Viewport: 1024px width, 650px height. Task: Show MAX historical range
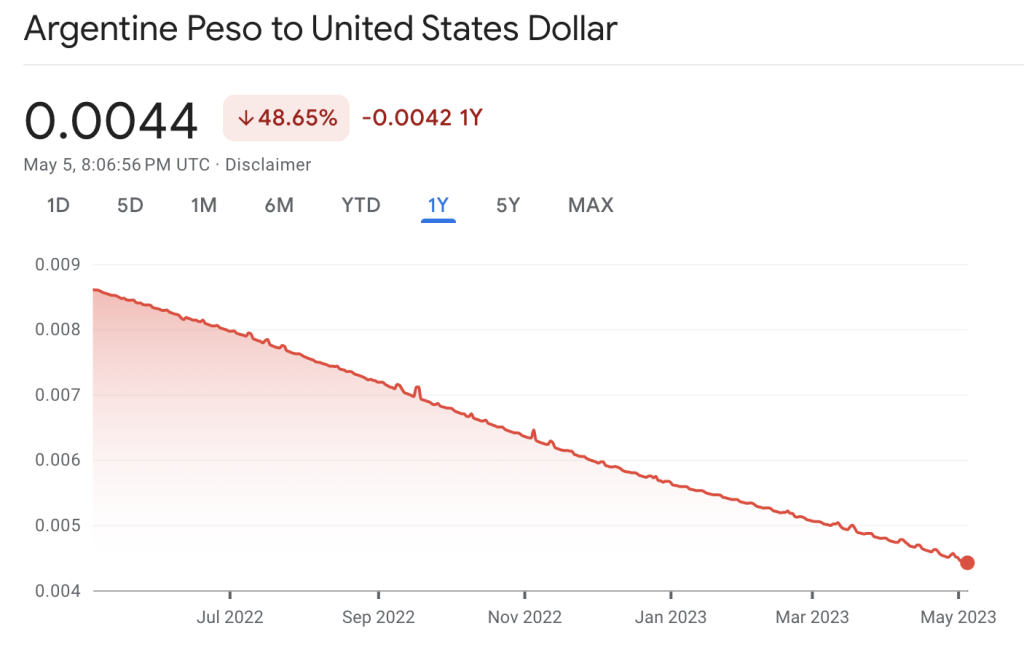590,206
